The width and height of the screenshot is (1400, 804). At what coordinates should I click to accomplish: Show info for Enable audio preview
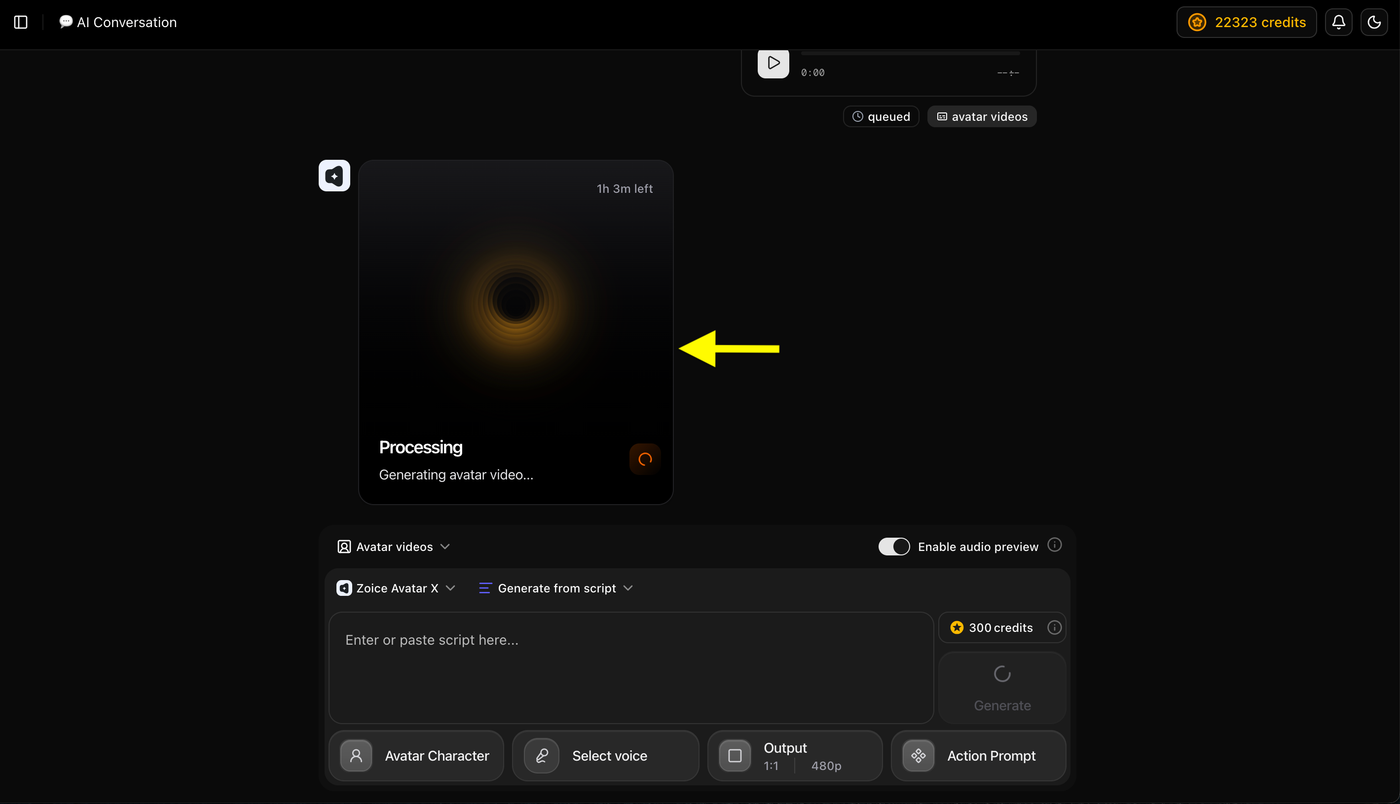click(x=1054, y=546)
